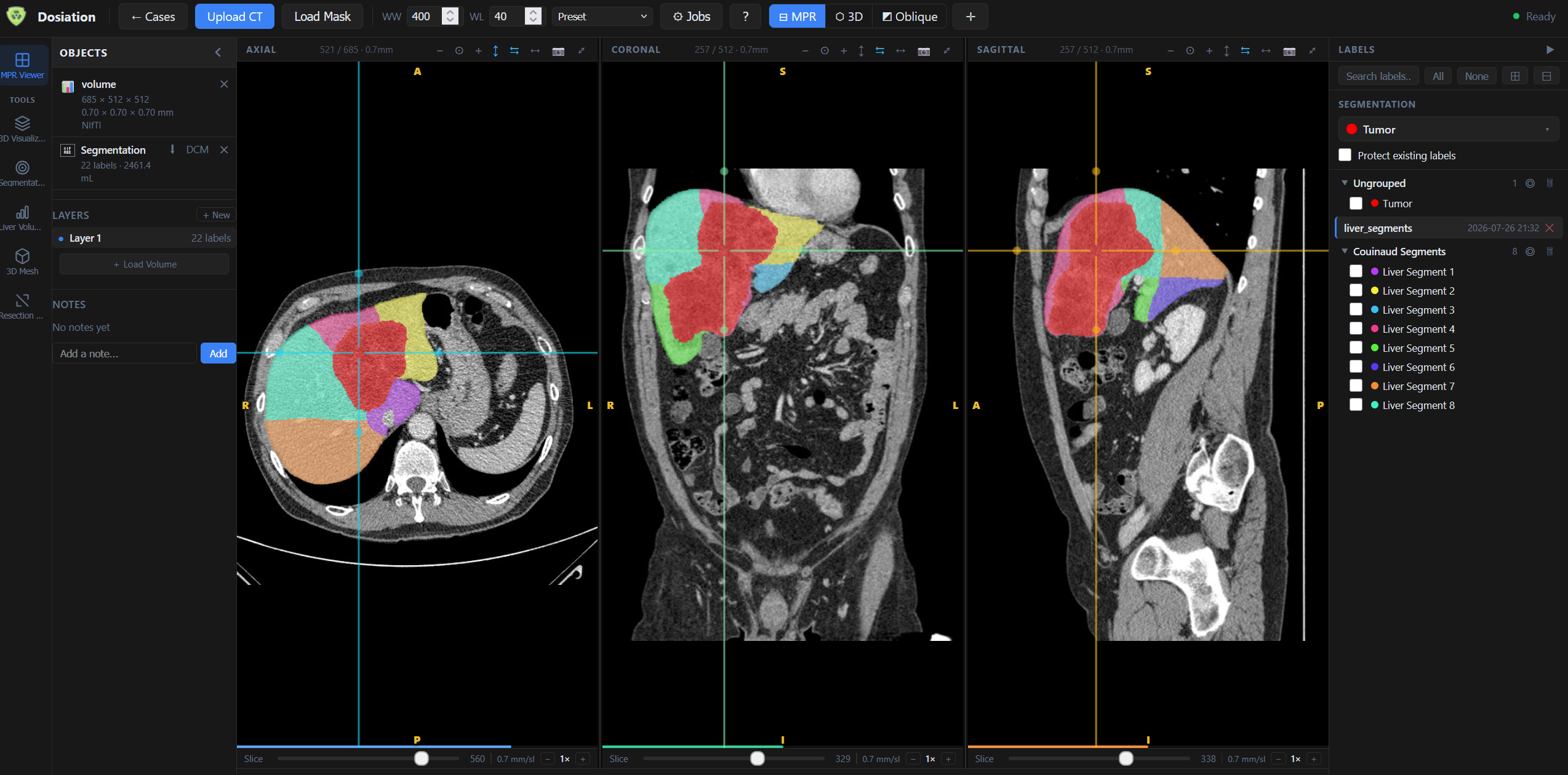Toggle vertical flip arrow in Sagittal view
The width and height of the screenshot is (1568, 775).
tap(1226, 50)
